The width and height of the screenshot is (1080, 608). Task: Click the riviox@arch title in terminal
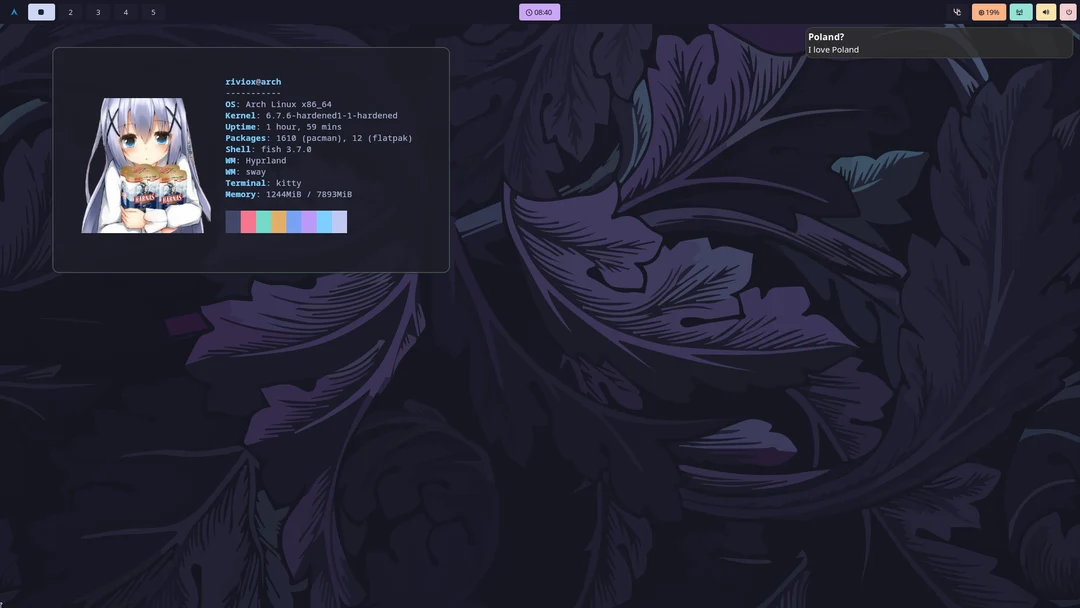pos(253,82)
